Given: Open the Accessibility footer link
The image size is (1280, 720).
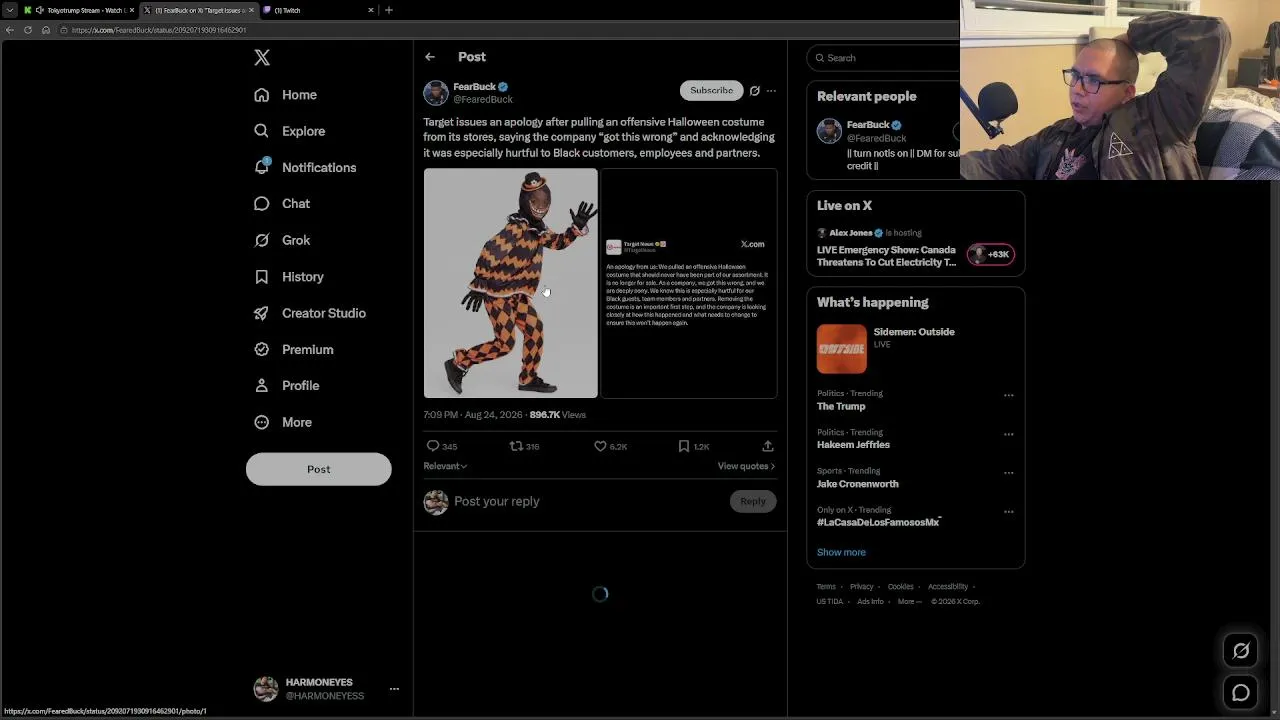Looking at the screenshot, I should pos(948,587).
